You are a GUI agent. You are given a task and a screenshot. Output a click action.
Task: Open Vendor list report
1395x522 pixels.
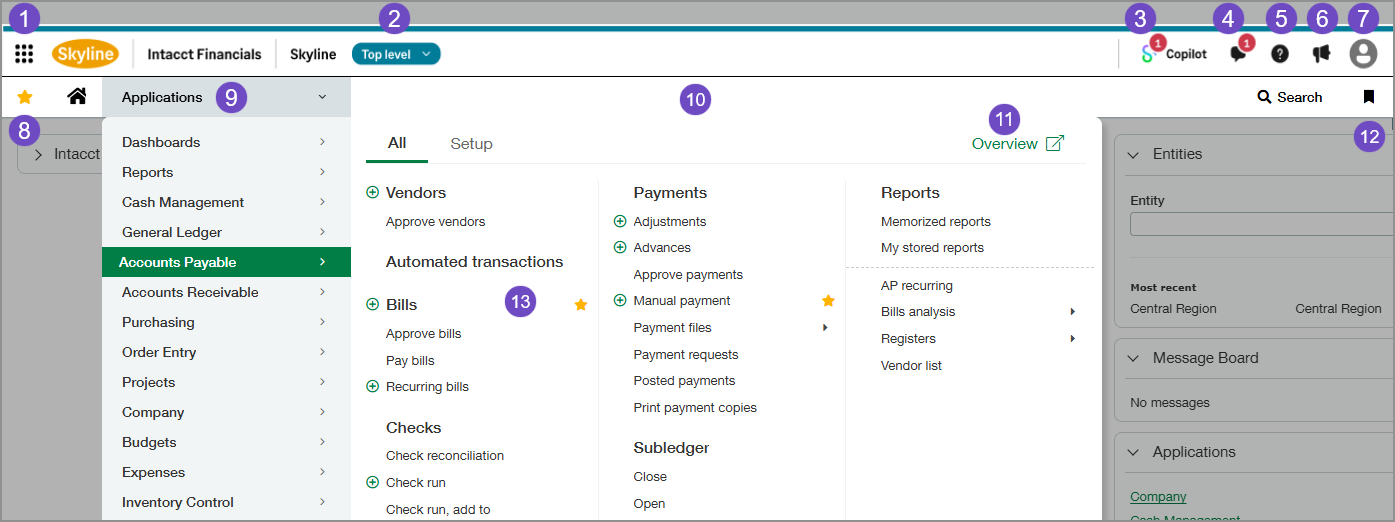pyautogui.click(x=911, y=366)
